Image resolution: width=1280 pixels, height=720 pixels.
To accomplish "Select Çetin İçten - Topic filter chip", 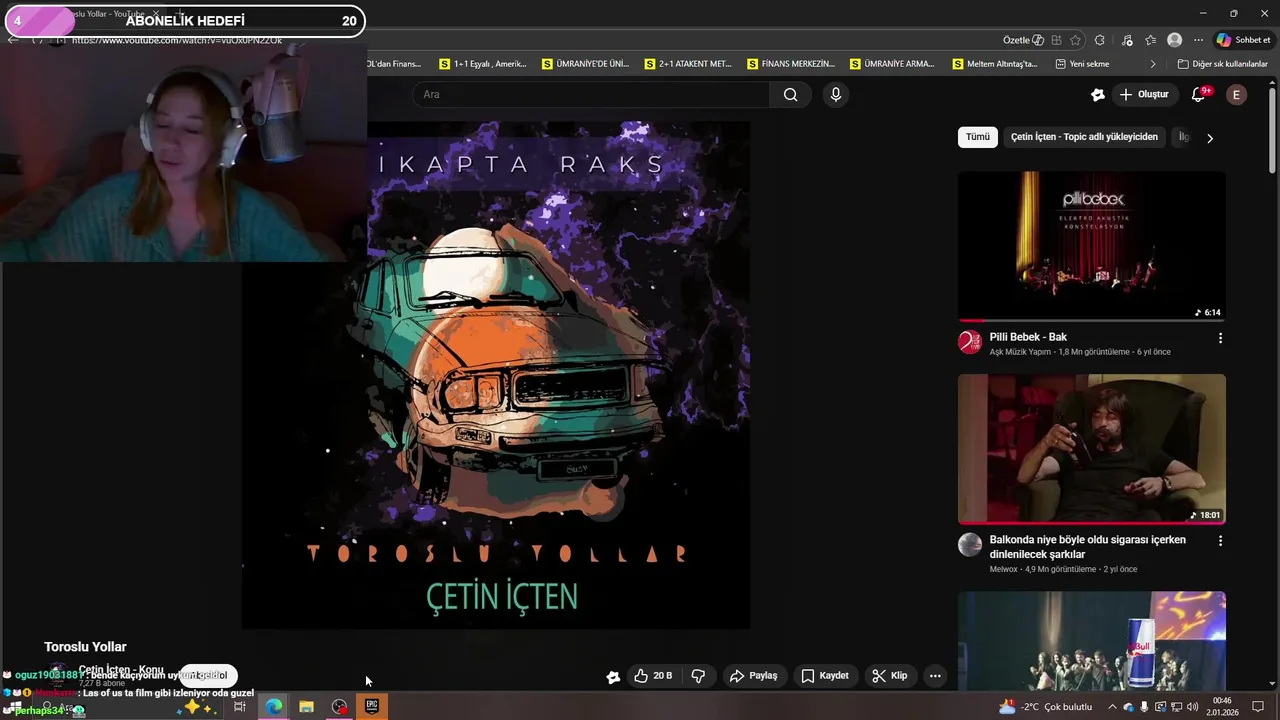I will [1084, 137].
